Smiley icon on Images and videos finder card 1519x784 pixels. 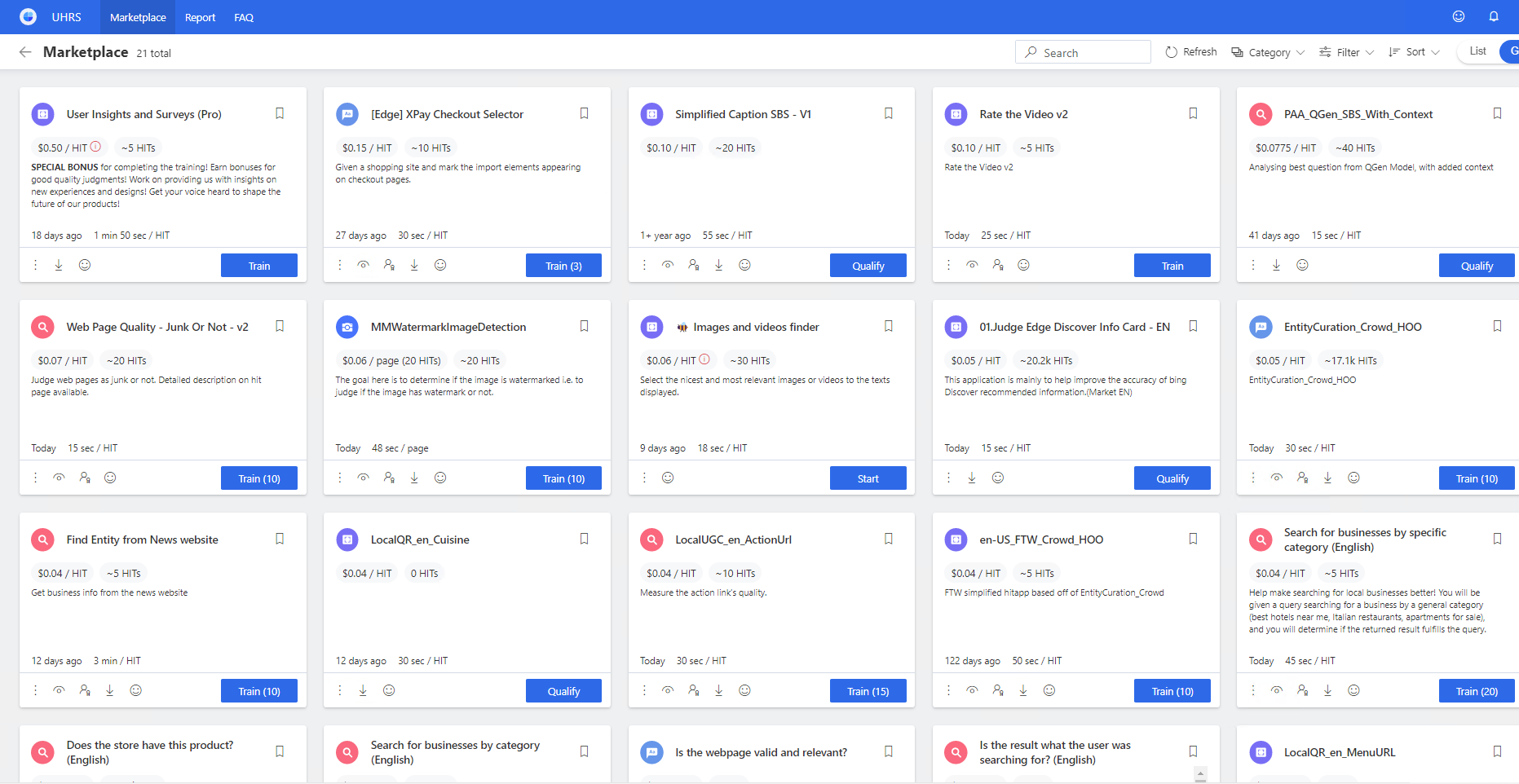668,478
